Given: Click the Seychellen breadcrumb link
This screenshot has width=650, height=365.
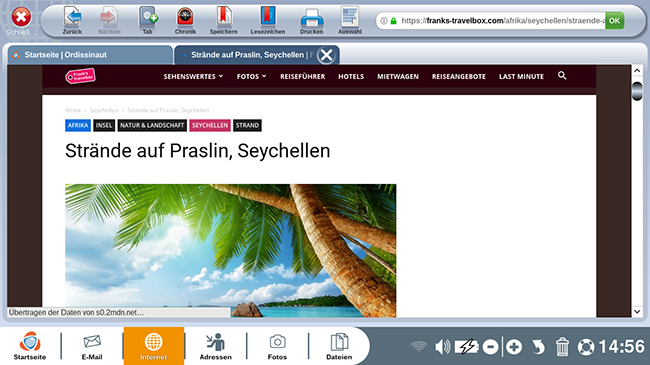Looking at the screenshot, I should pos(104,110).
